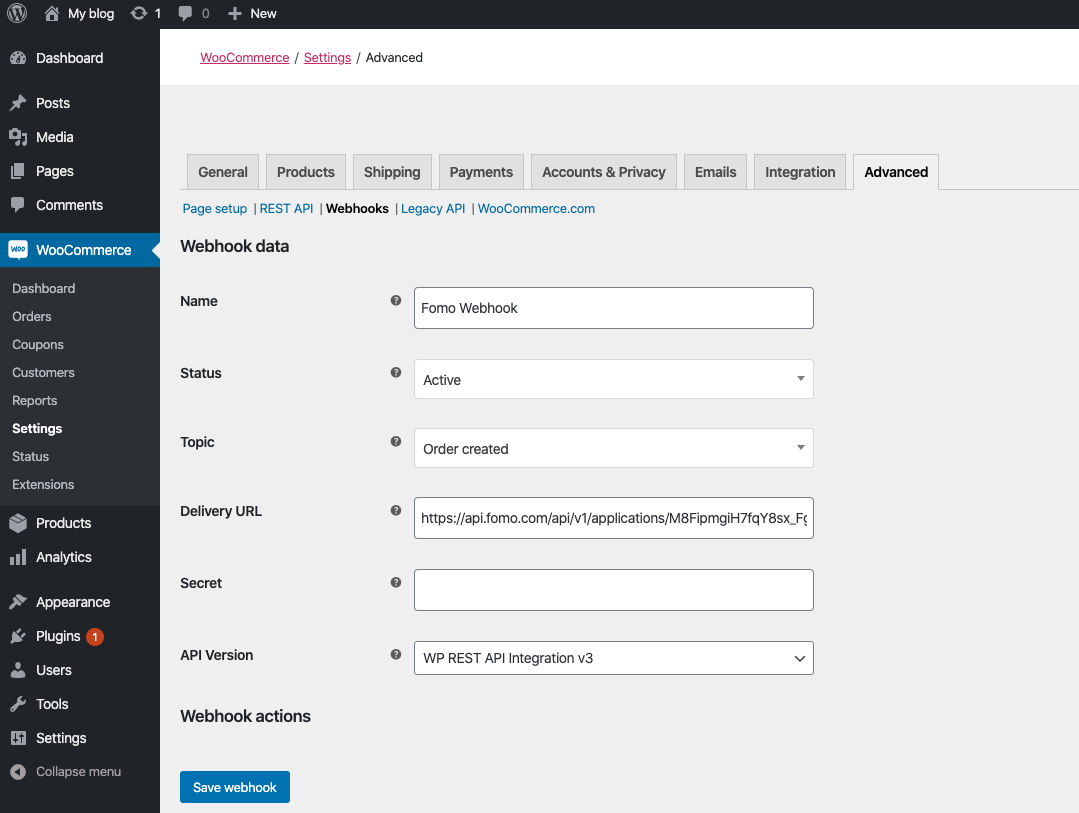
Task: Click the Dashboard gauge icon in the sidebar
Action: click(18, 59)
